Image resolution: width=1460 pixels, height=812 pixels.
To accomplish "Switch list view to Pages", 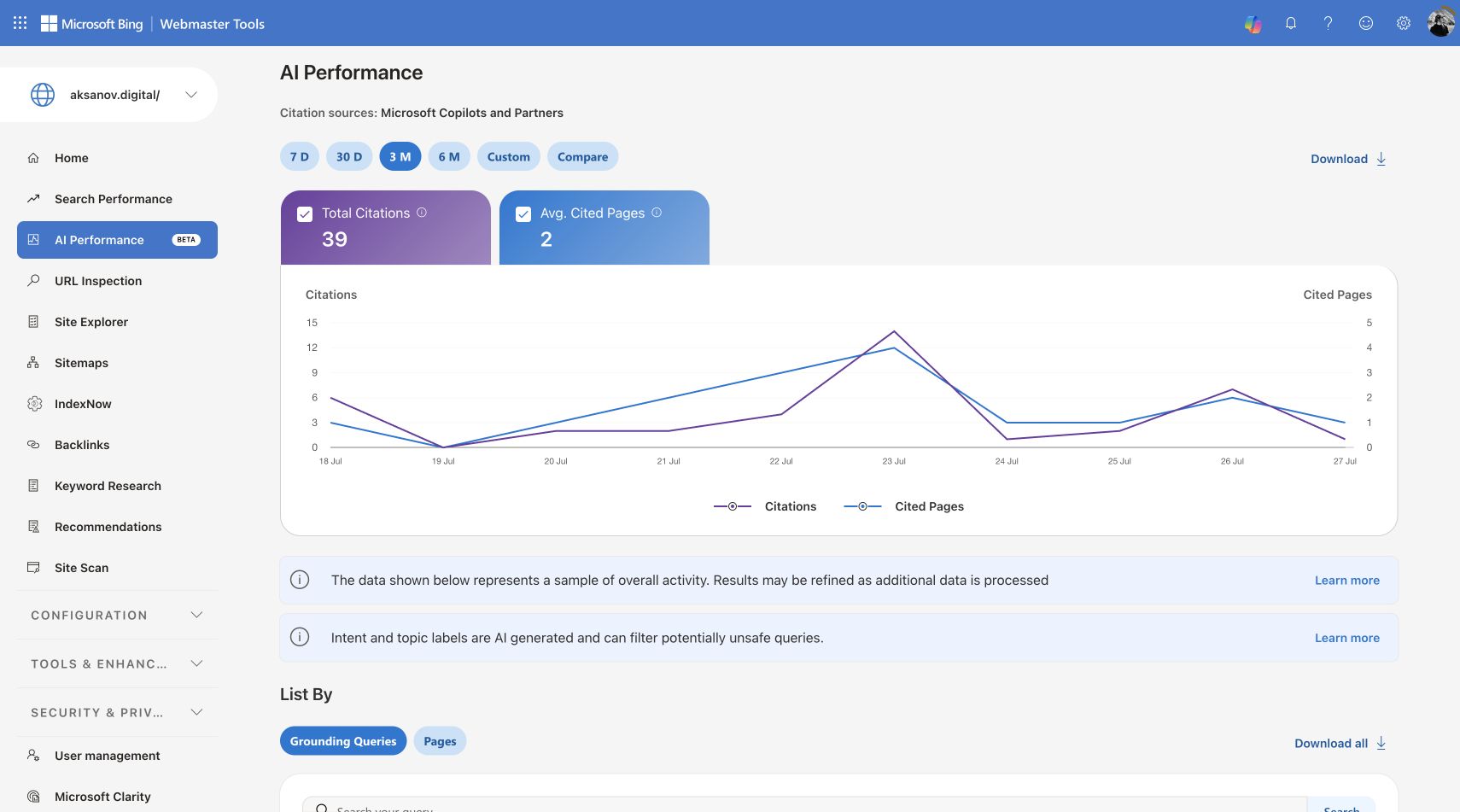I will tap(441, 741).
